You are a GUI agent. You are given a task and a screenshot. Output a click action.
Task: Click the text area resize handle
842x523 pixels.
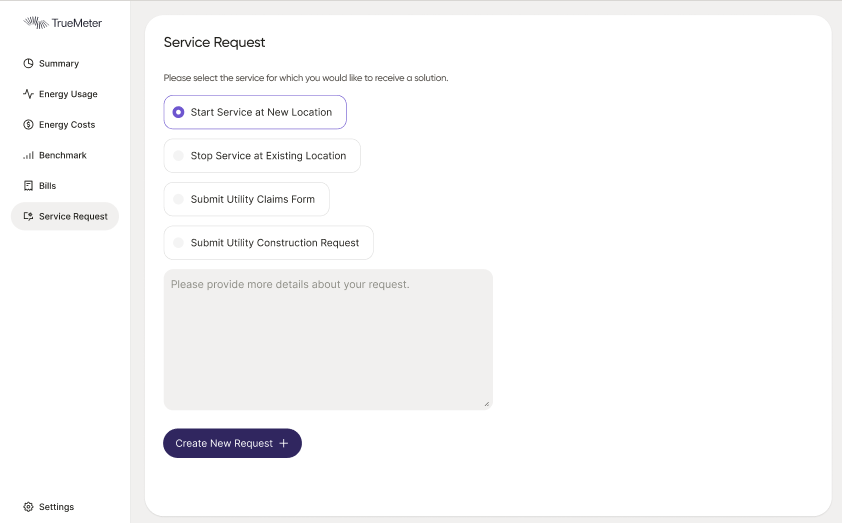[487, 404]
